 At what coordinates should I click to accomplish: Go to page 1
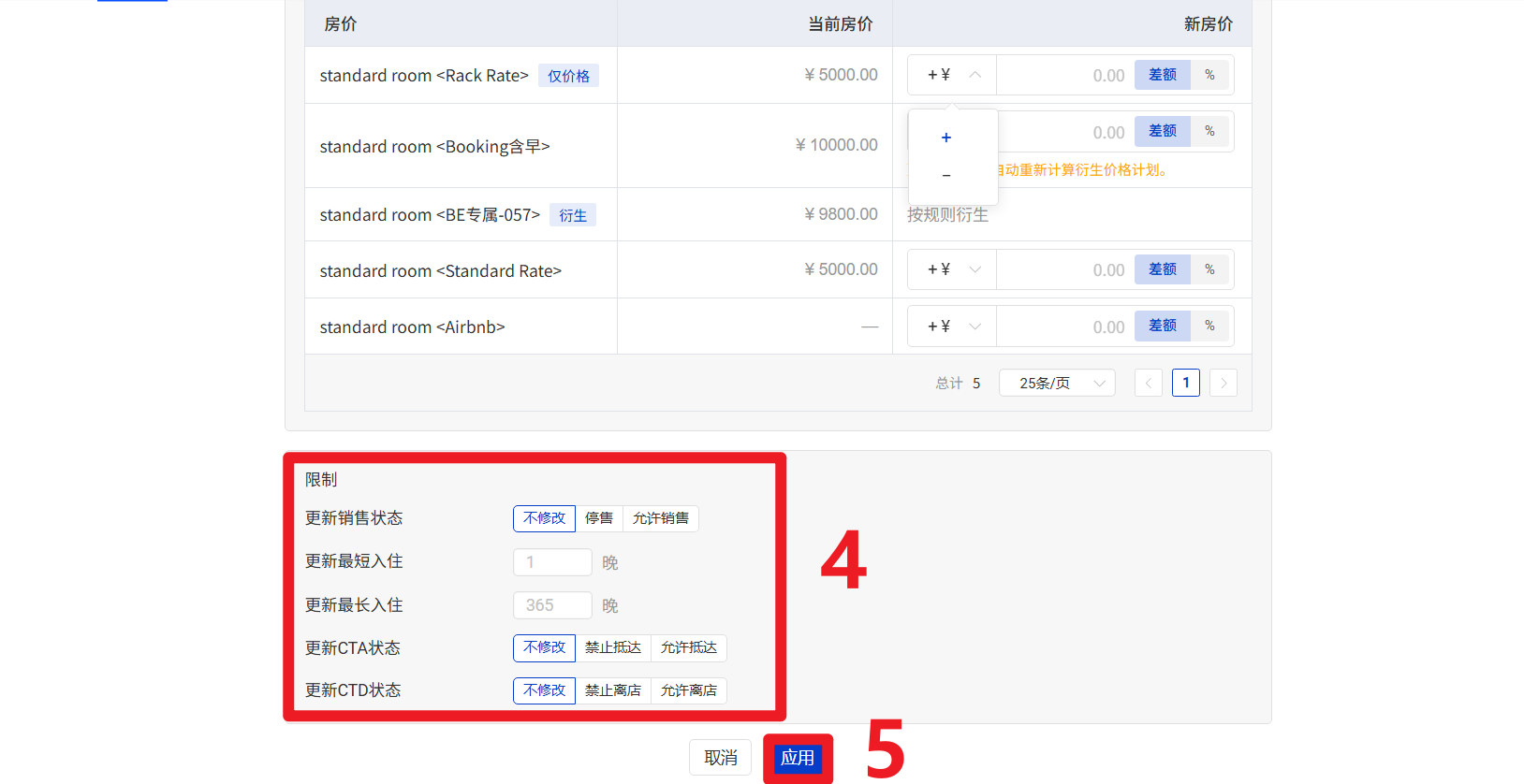tap(1186, 383)
